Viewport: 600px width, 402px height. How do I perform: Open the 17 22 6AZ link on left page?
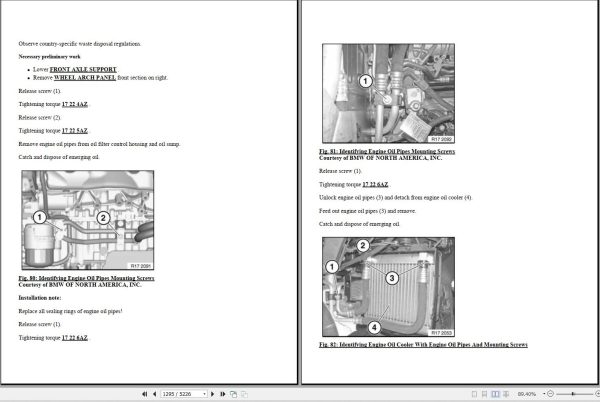pos(75,338)
